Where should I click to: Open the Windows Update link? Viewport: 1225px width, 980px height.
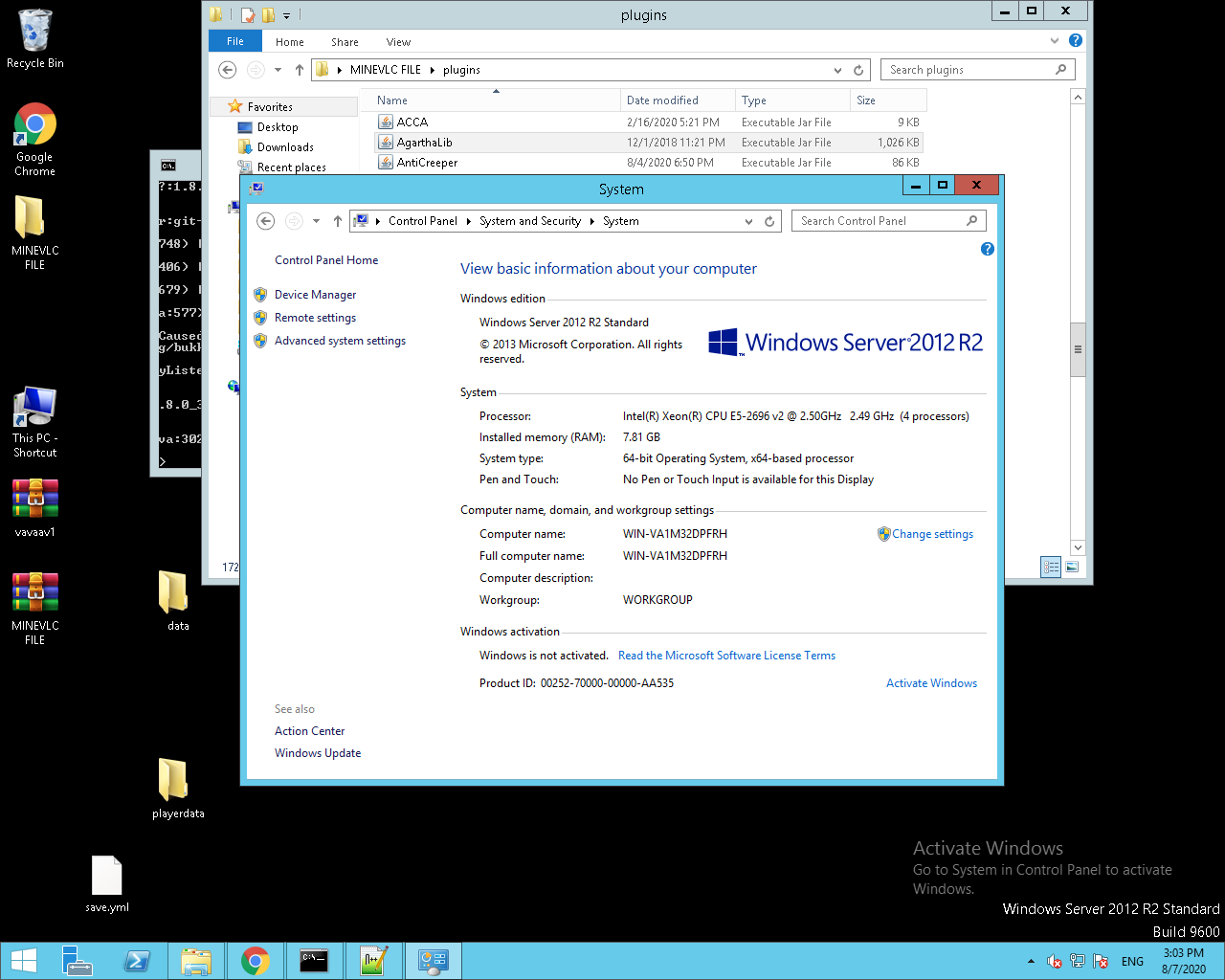(318, 753)
